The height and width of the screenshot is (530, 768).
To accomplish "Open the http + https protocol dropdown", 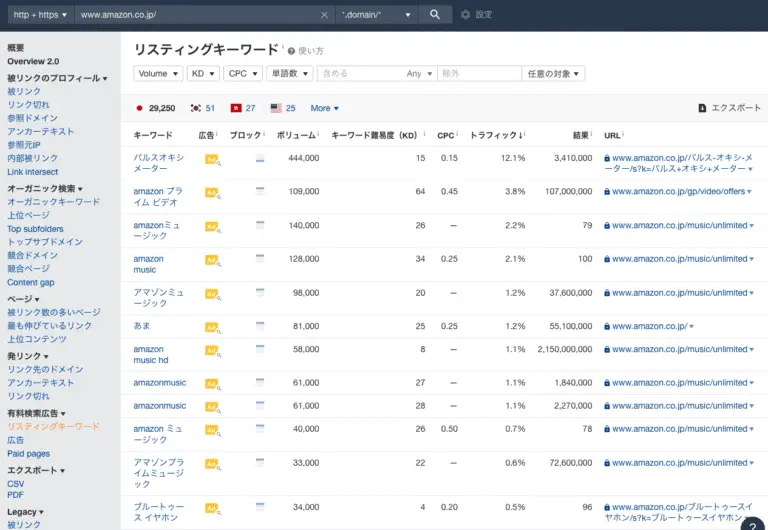I will click(x=40, y=15).
